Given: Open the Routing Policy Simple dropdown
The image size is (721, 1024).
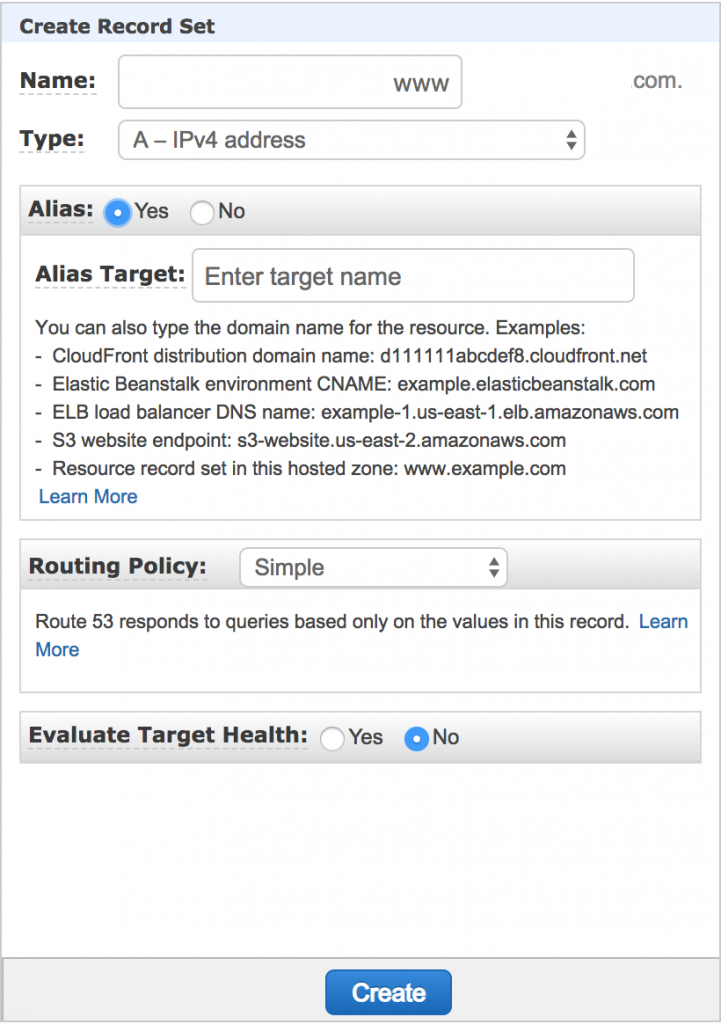Looking at the screenshot, I should tap(374, 567).
